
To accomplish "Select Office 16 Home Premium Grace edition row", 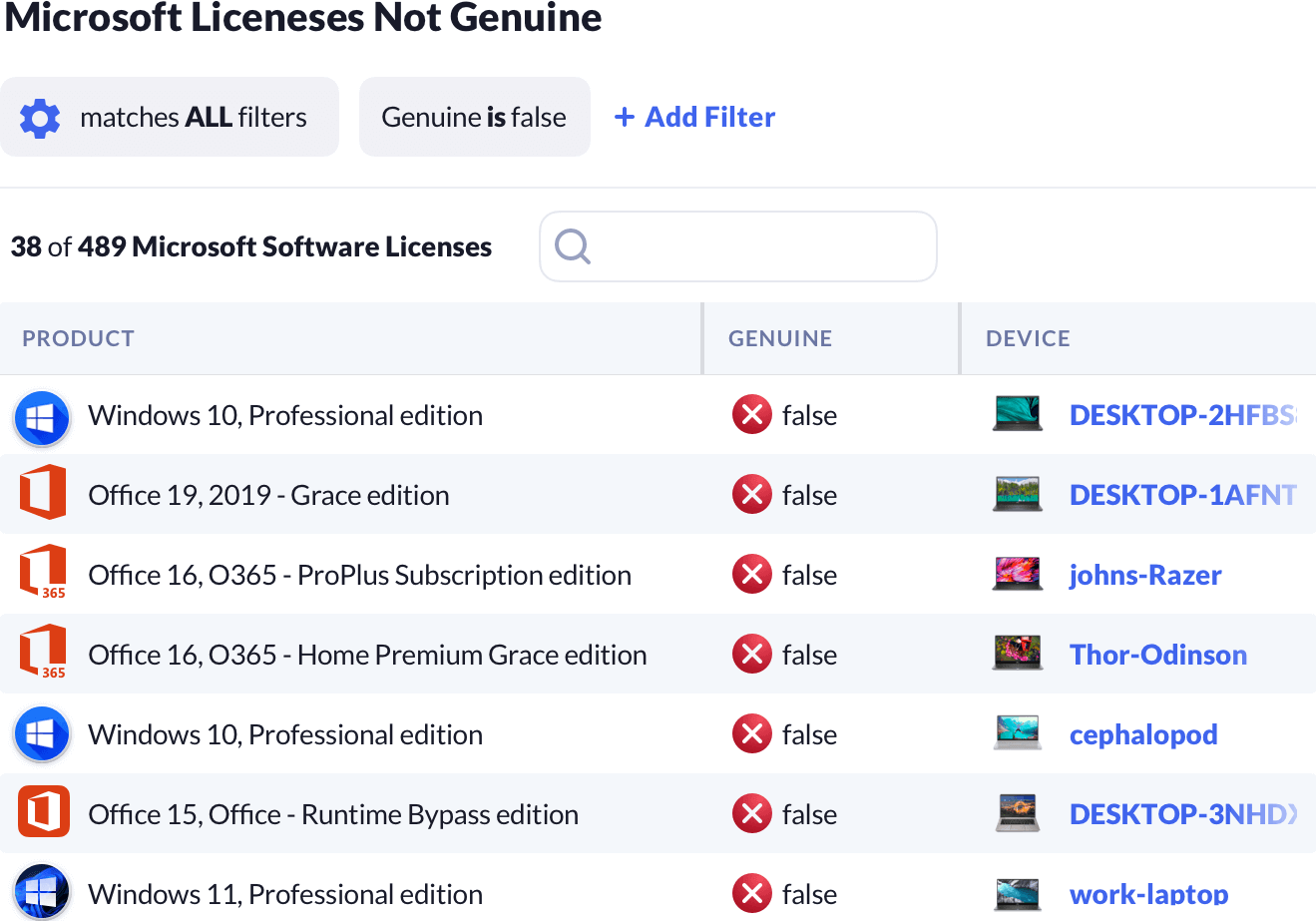I will pos(367,655).
